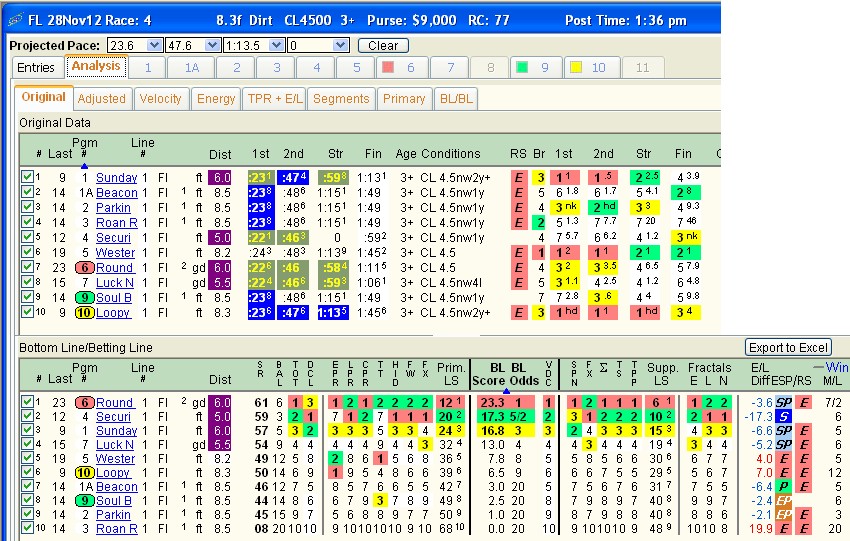Open horse tab 10 with yellow marker
Viewport: 850px width, 541px height.
tap(590, 68)
